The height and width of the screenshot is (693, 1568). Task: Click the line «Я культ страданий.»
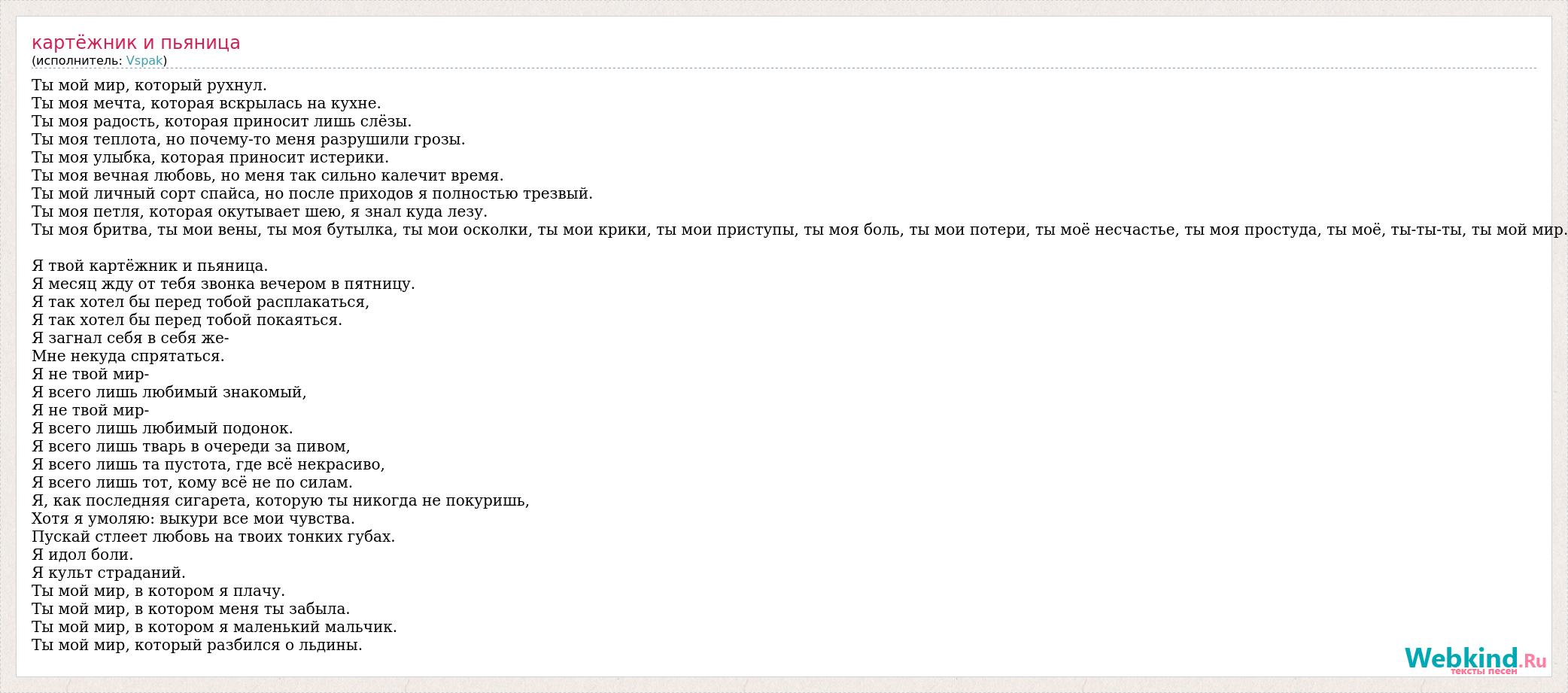tap(108, 573)
